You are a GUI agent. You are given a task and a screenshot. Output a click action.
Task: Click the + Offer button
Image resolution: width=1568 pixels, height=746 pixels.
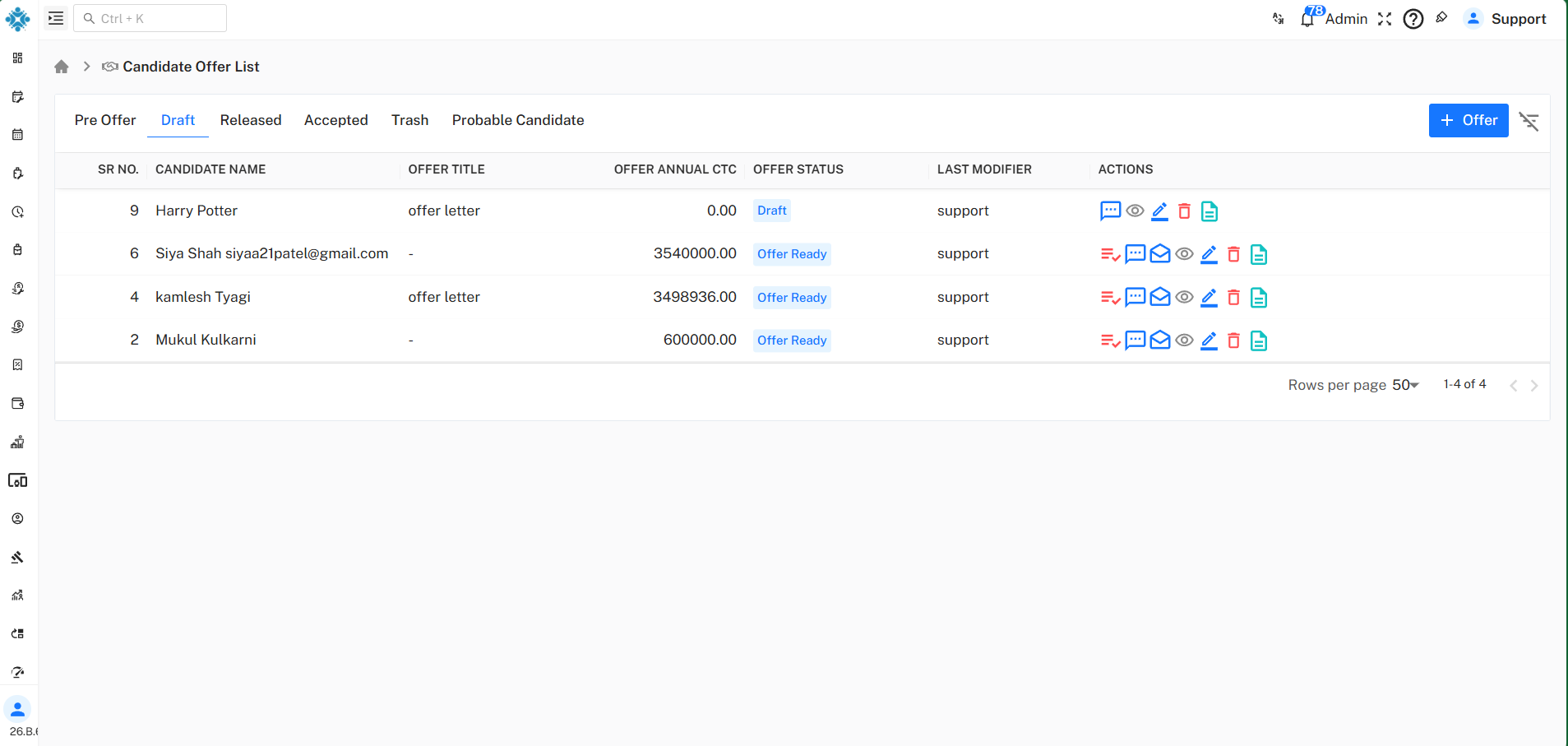click(1469, 120)
